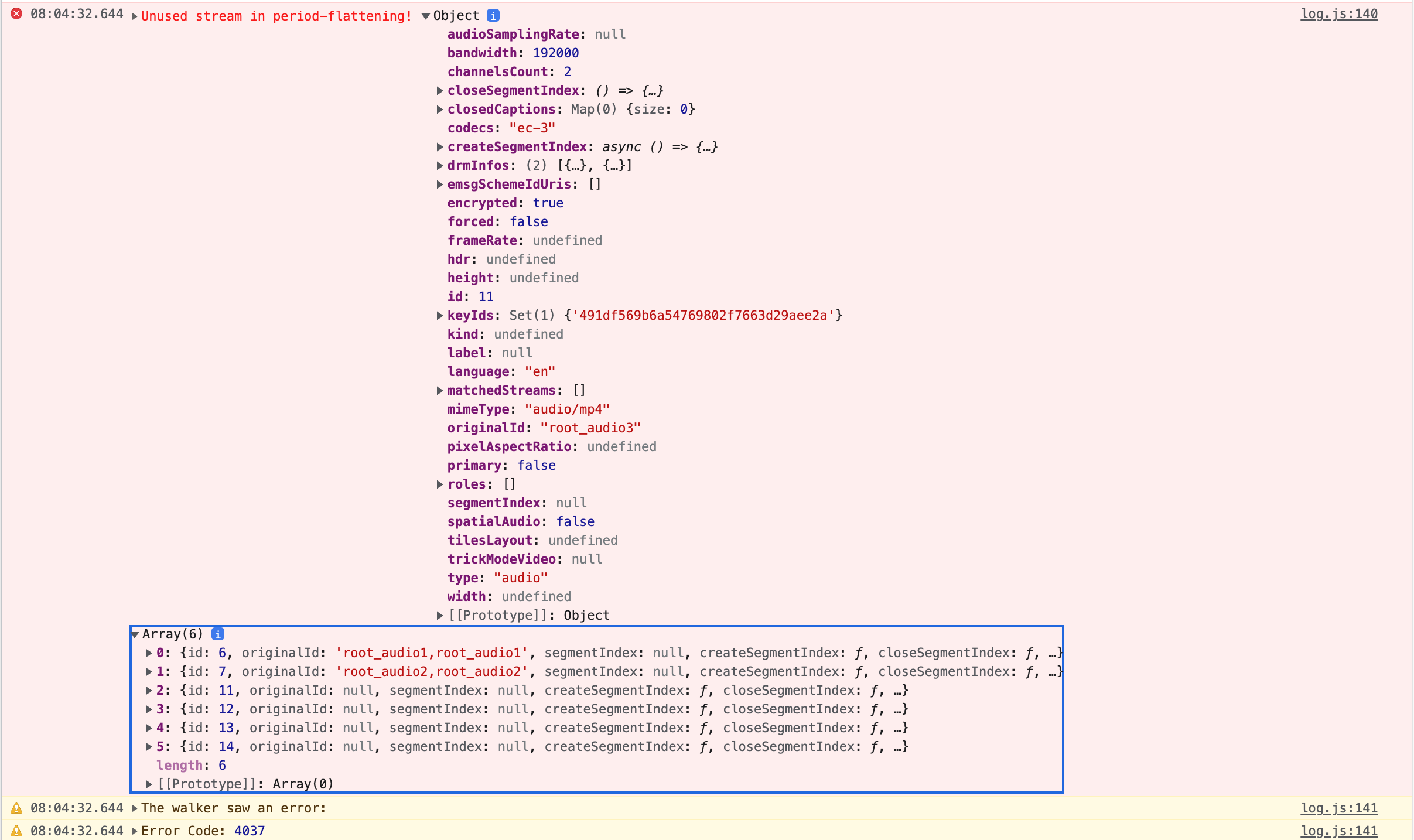Click the channelsCount value 2
Viewport: 1414px width, 840px height.
coord(567,72)
